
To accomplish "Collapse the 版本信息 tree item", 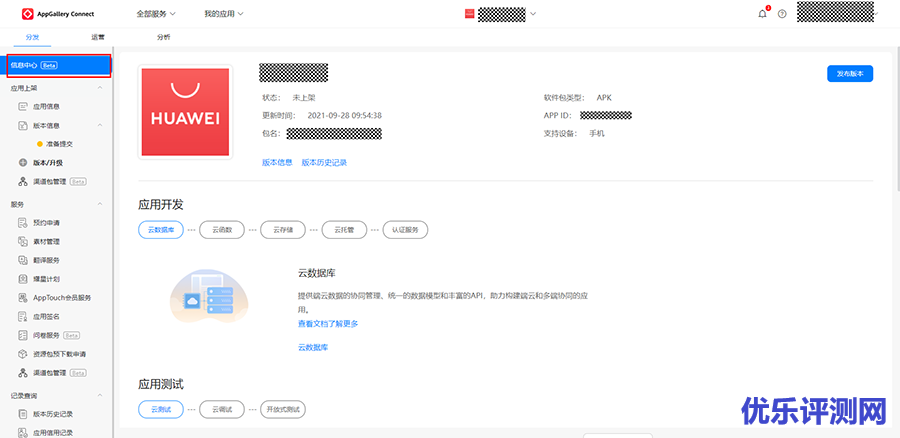I will (100, 126).
